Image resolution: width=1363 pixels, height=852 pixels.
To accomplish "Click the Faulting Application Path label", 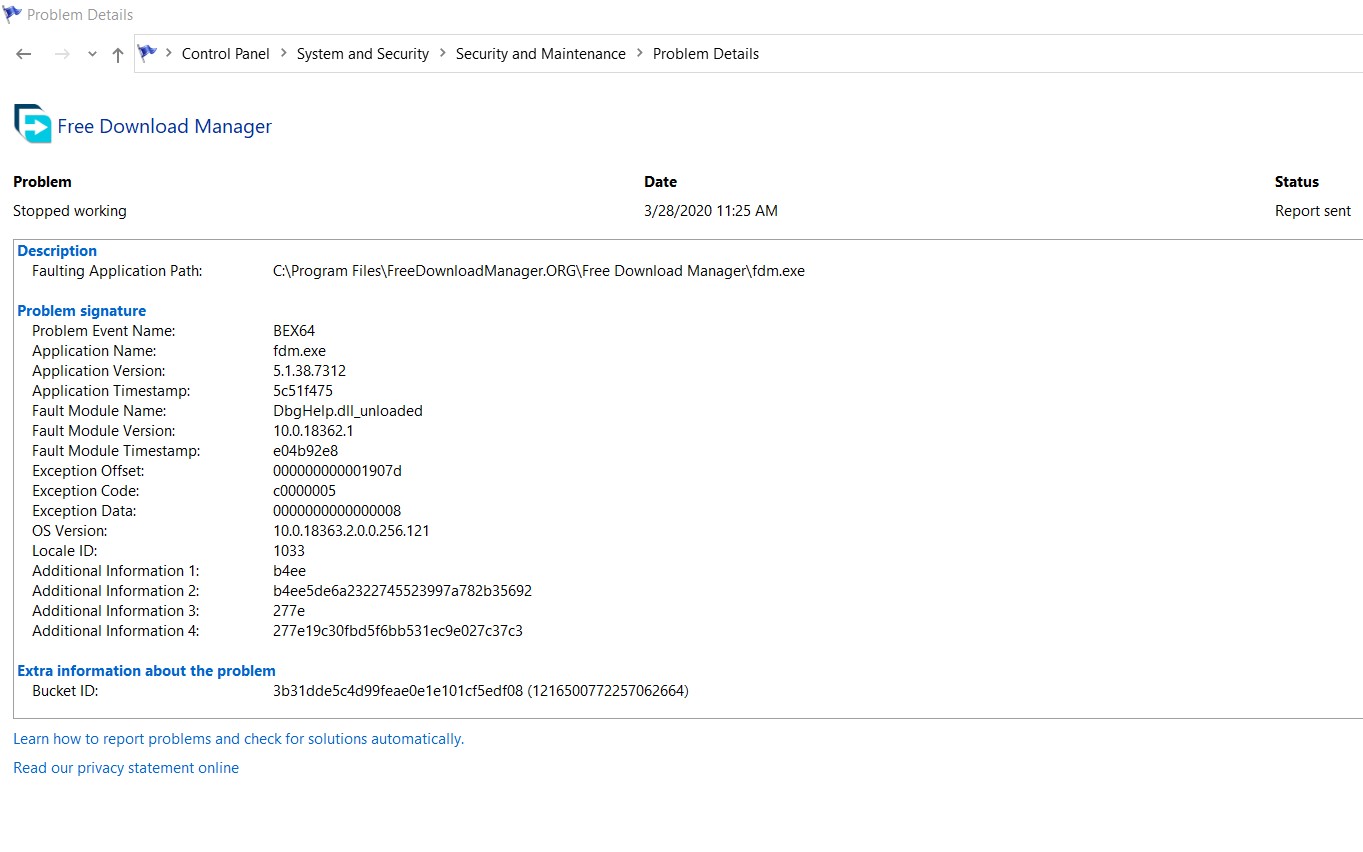I will click(x=117, y=271).
